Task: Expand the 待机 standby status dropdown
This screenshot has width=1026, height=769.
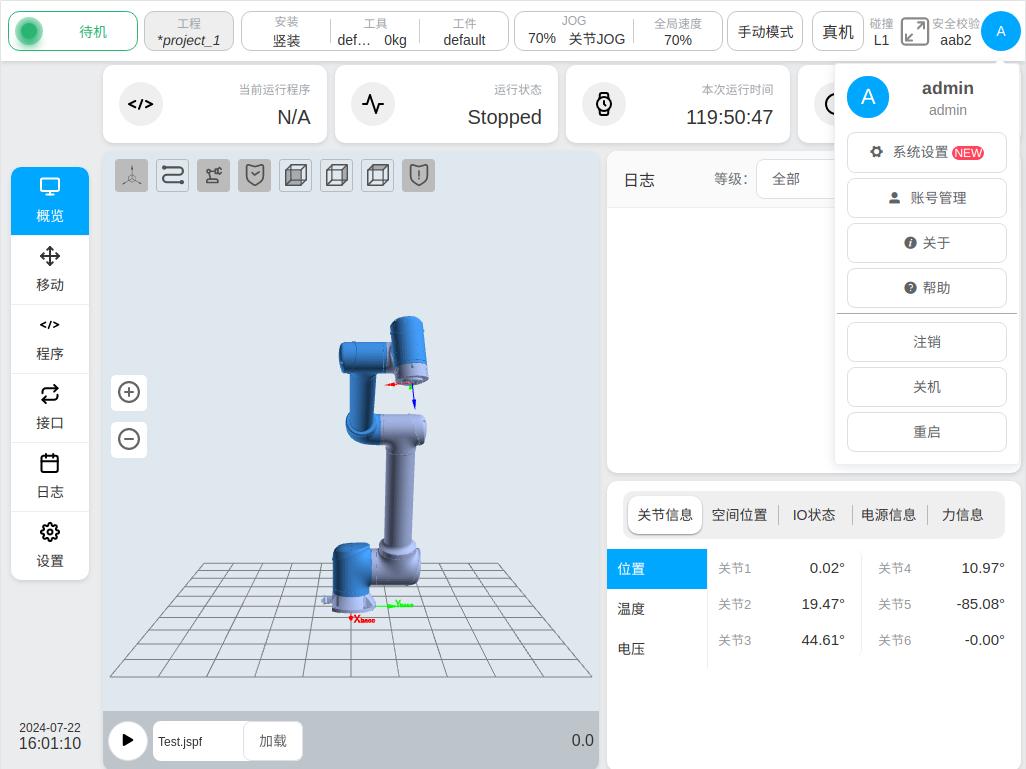Action: click(x=73, y=32)
